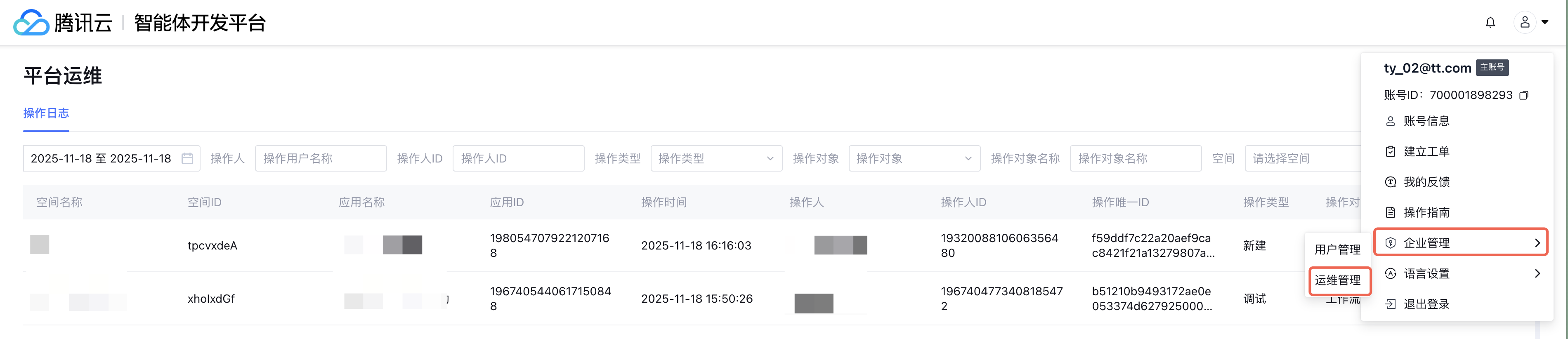Click the 账号信息 person icon
Screen dimensions: 1568x339
[x=1390, y=121]
